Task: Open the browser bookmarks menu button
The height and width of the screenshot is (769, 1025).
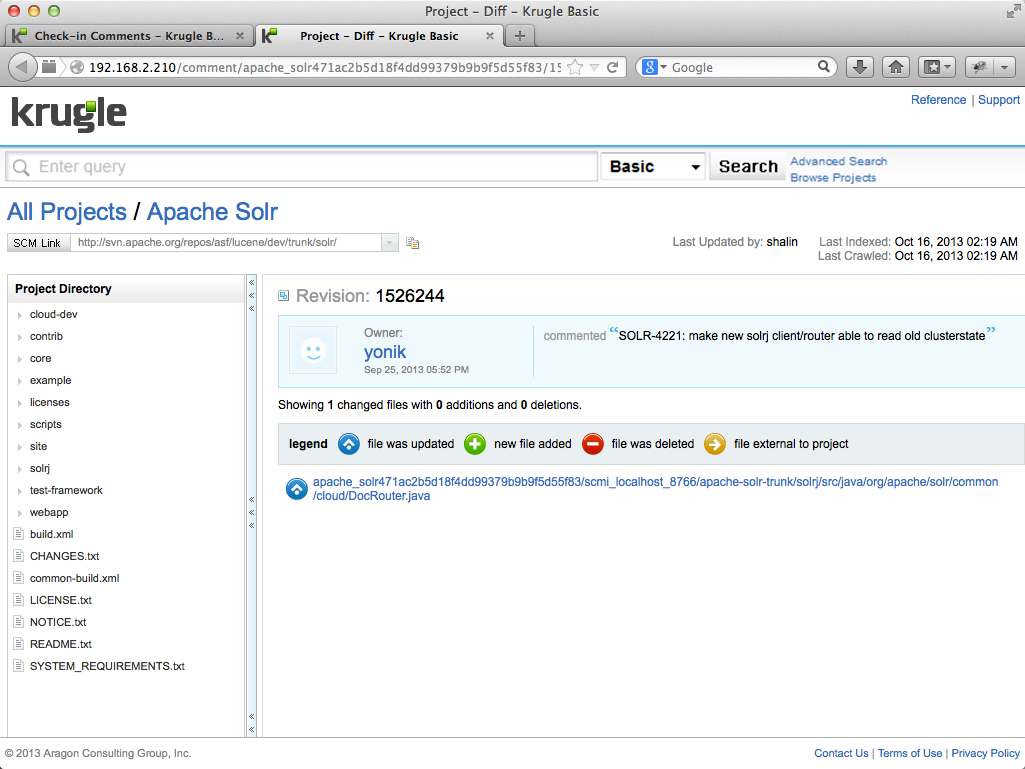Action: click(937, 67)
